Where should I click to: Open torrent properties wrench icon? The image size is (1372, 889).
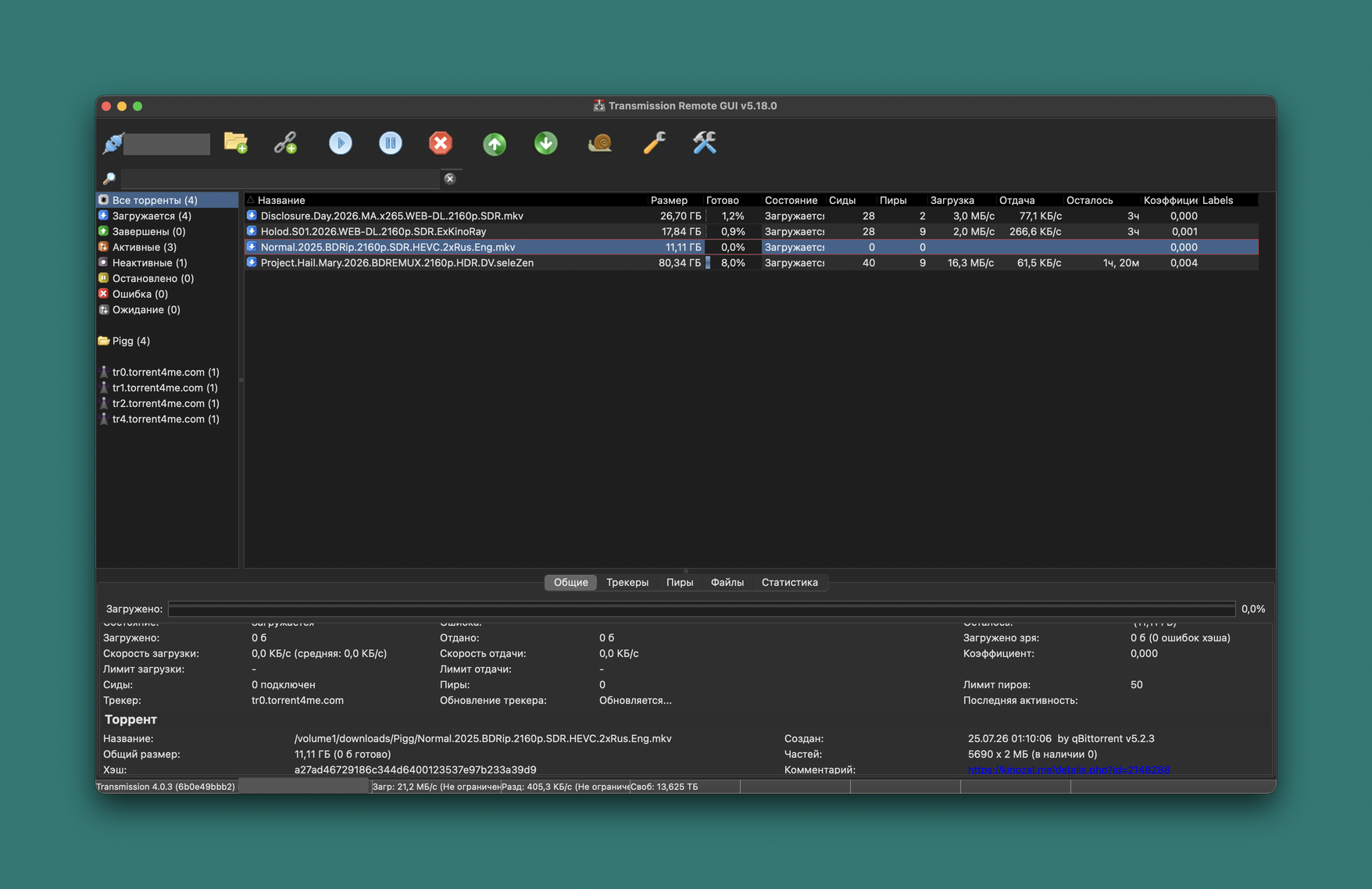click(x=654, y=143)
